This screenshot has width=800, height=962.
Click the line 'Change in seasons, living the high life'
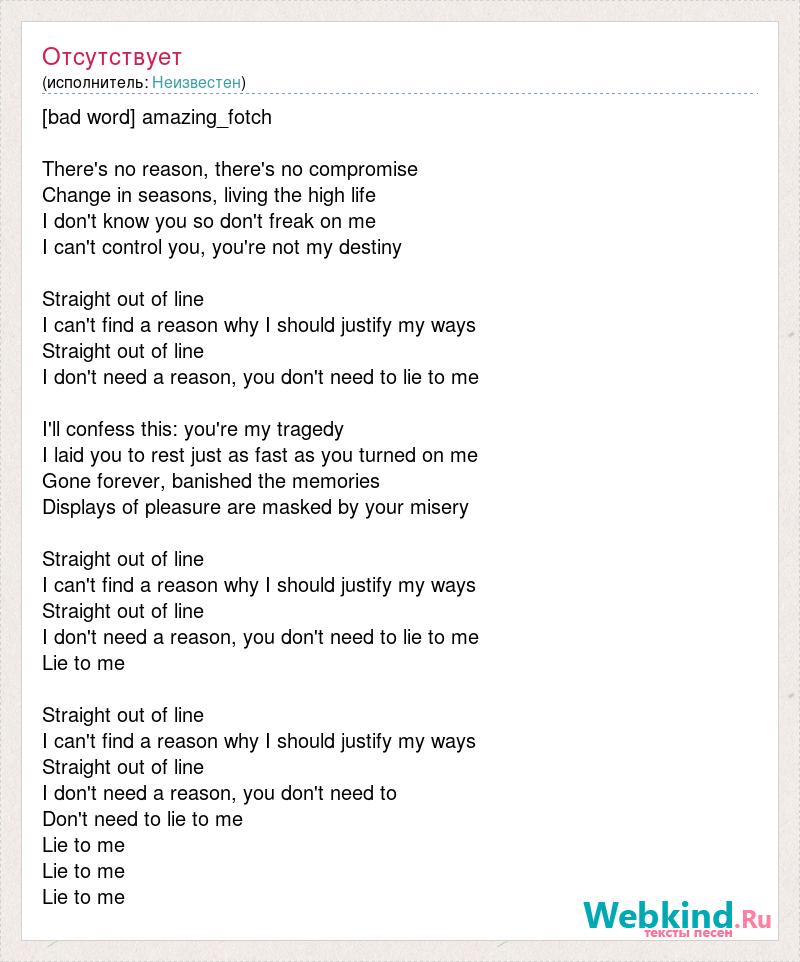click(x=209, y=195)
